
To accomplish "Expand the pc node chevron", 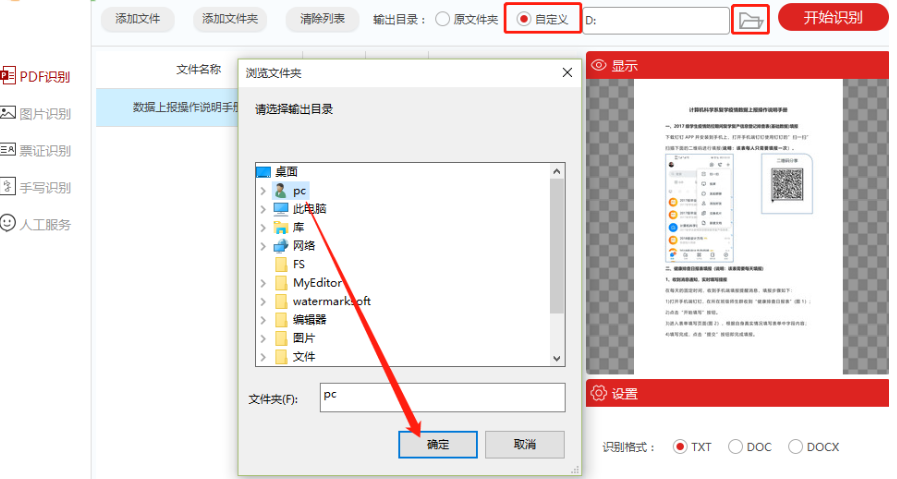I will [x=263, y=191].
